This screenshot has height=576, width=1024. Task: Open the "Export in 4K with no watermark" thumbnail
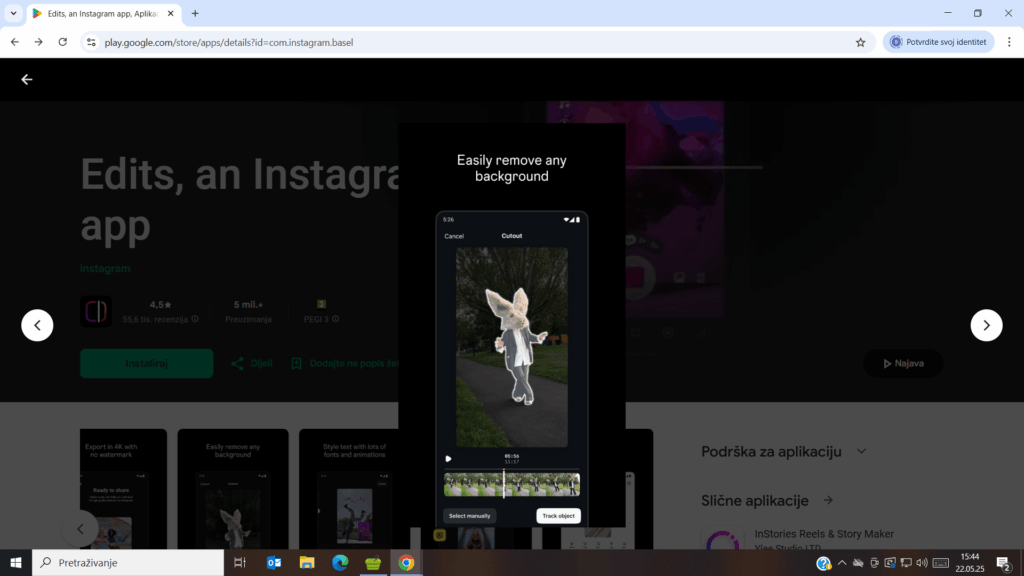123,488
